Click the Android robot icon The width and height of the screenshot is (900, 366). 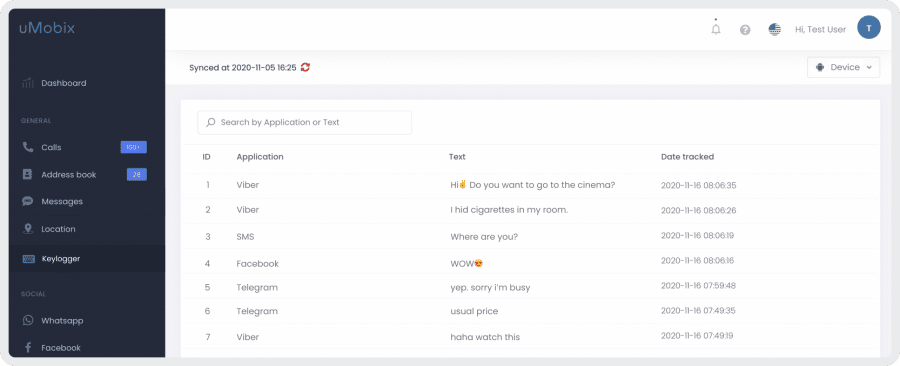[x=820, y=67]
